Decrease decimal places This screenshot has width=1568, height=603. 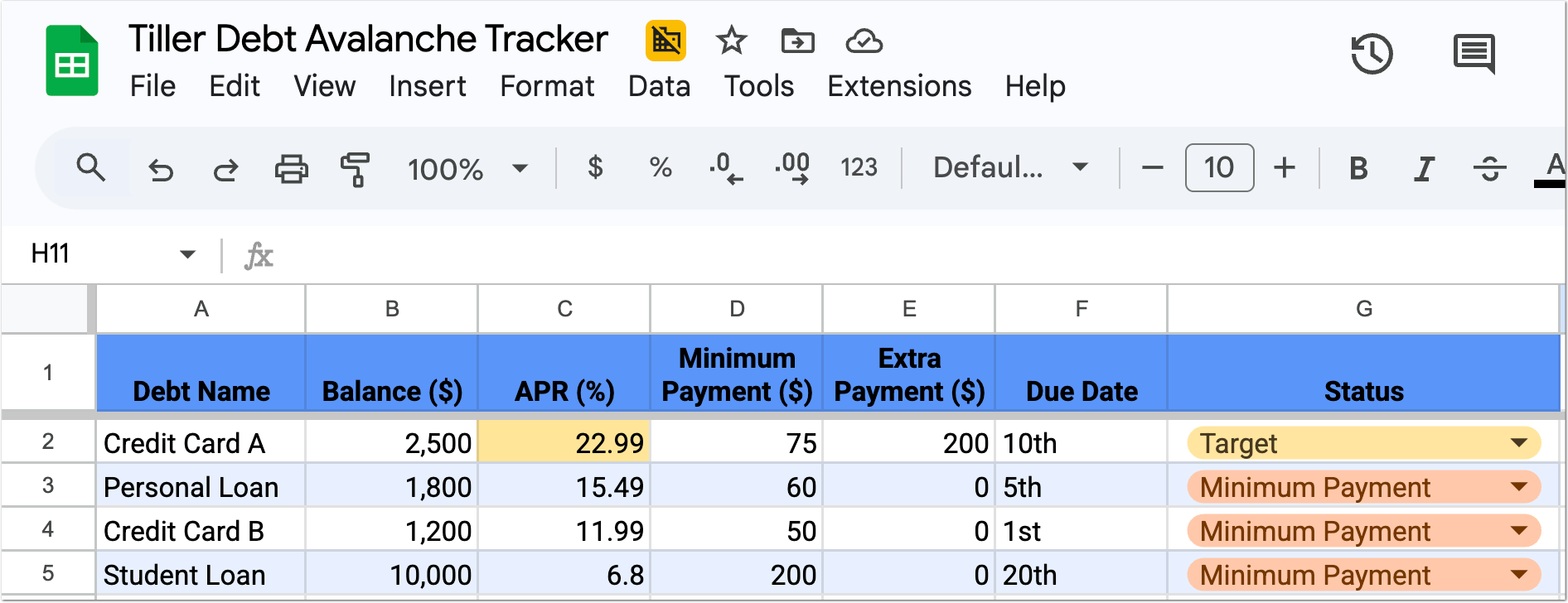[726, 168]
